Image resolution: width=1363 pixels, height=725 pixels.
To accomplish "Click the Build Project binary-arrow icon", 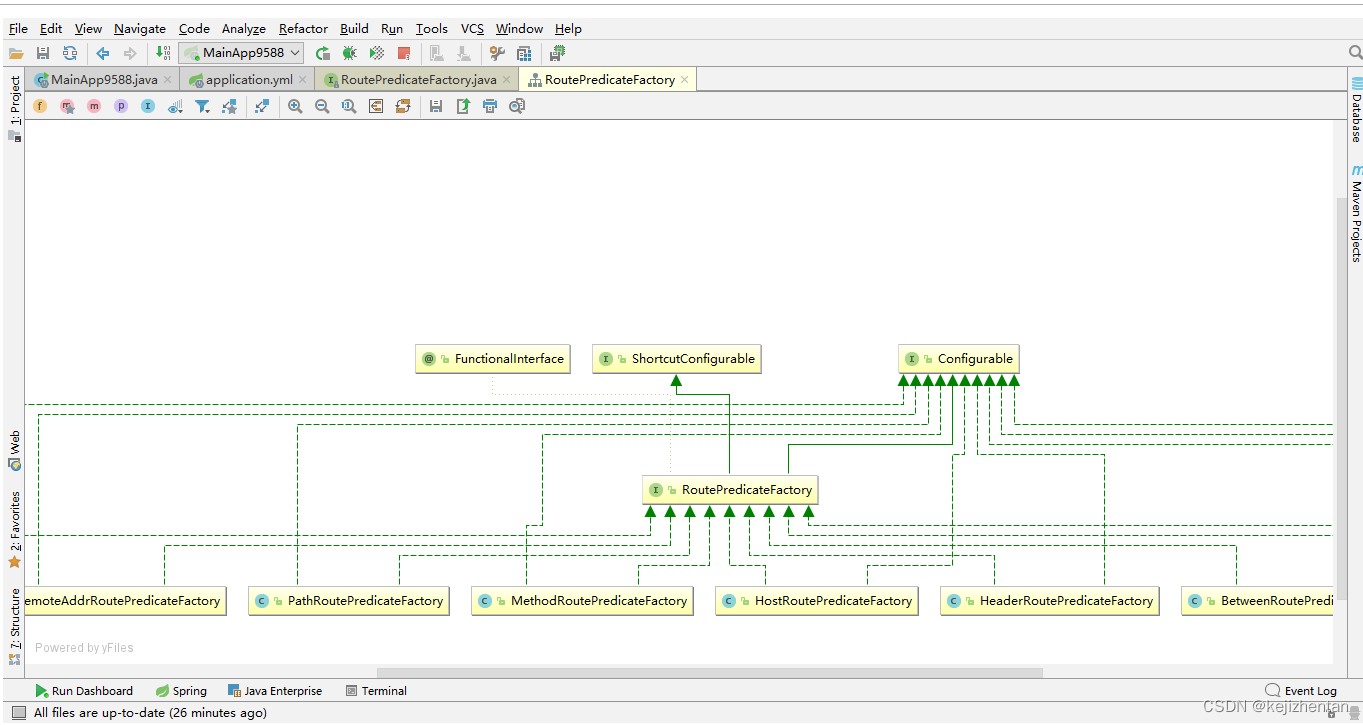I will (x=164, y=53).
